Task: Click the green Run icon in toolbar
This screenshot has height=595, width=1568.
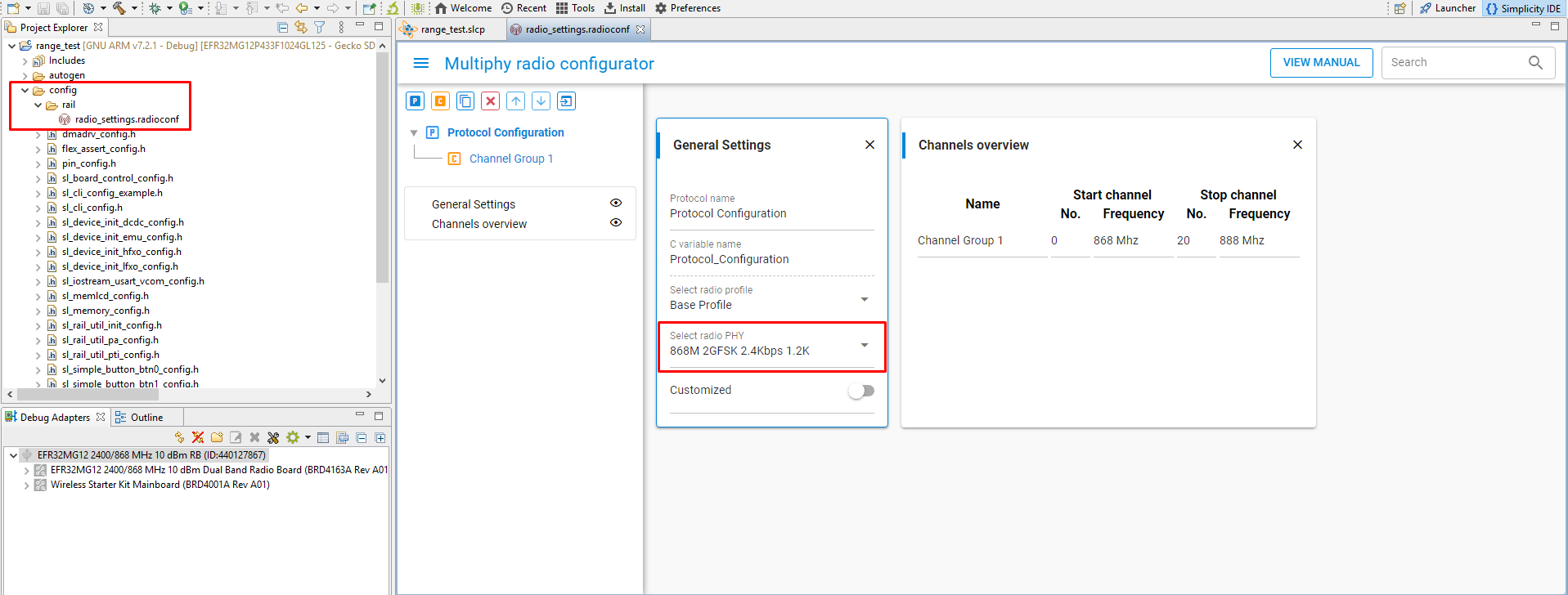Action: (186, 8)
